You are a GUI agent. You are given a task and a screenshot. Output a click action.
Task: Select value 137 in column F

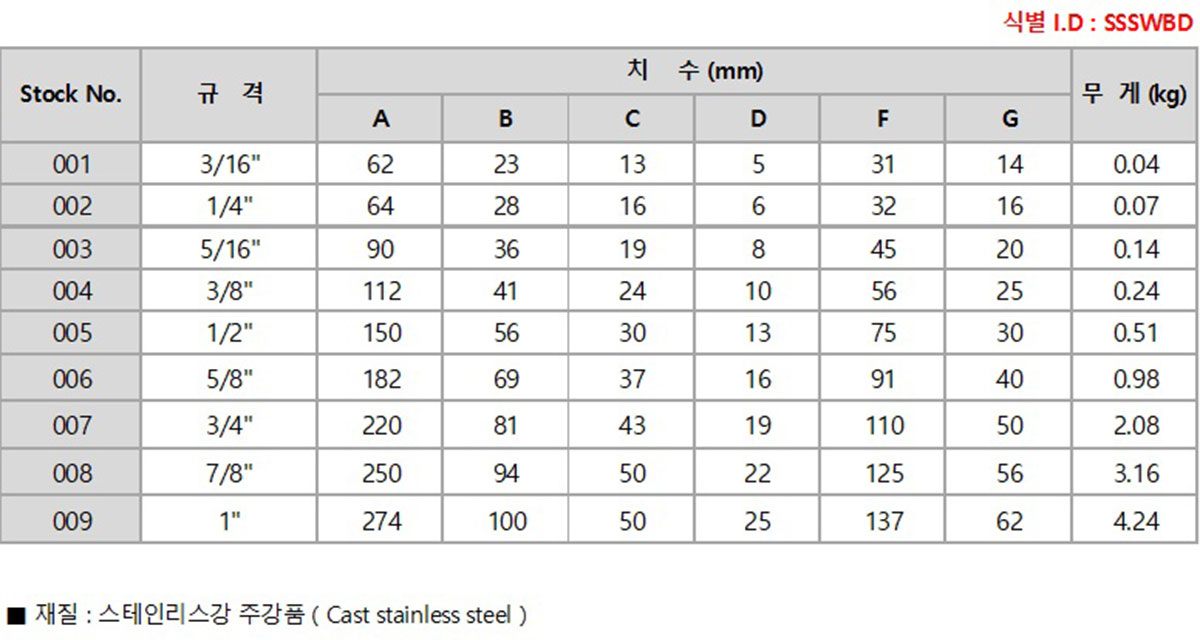point(883,521)
